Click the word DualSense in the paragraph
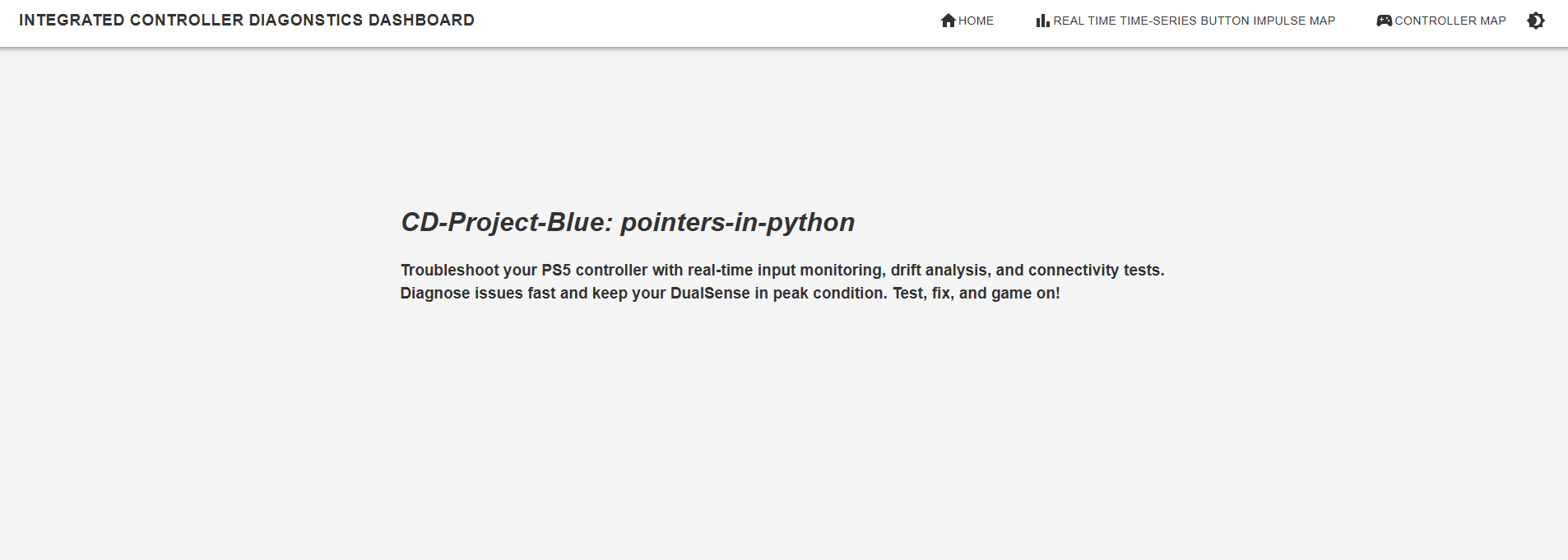Screen dimensions: 1568x560 710,293
